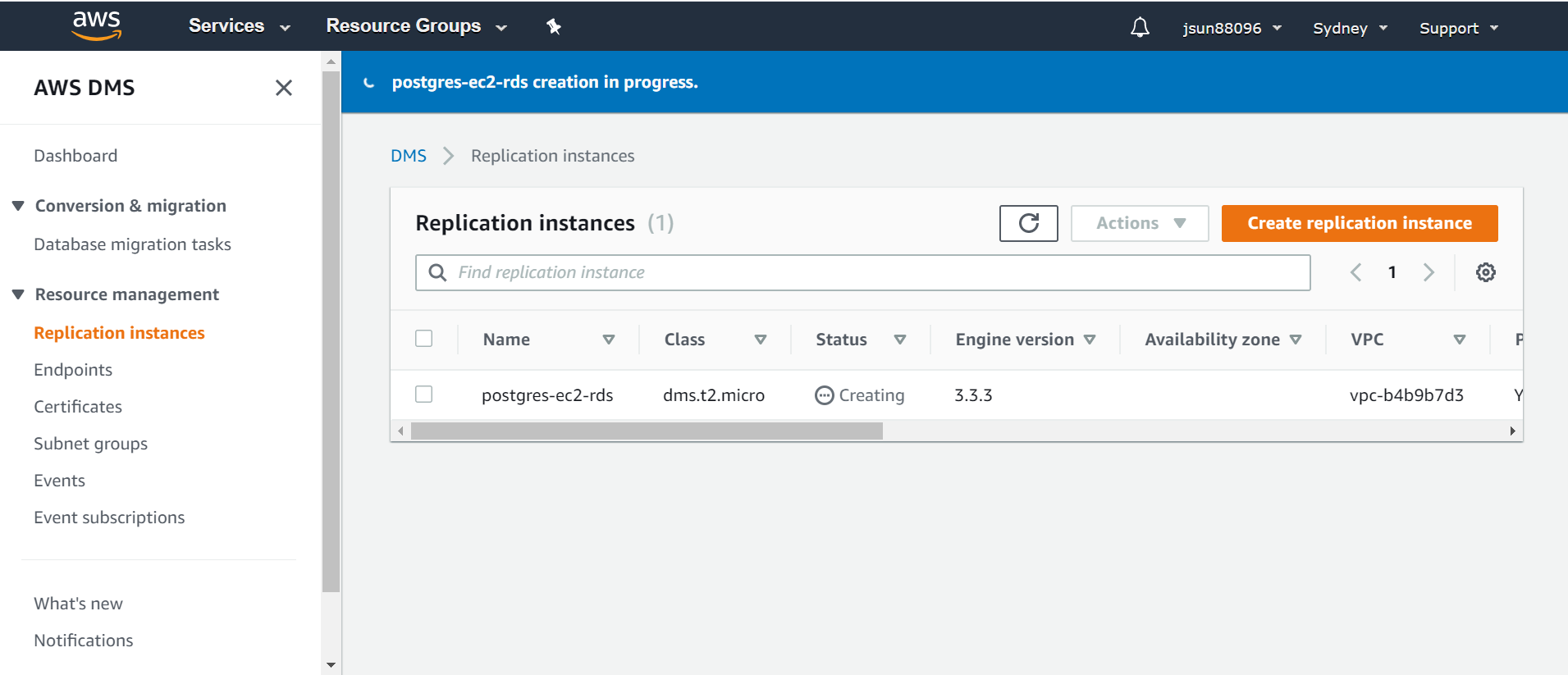Expand the Services dropdown menu
1568x675 pixels.
pos(239,26)
